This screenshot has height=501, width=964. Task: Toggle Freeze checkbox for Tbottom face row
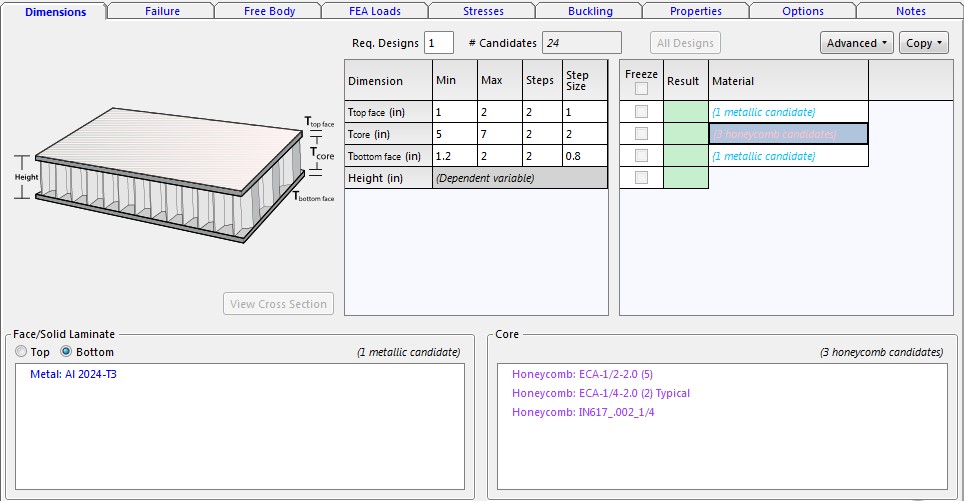pos(641,156)
